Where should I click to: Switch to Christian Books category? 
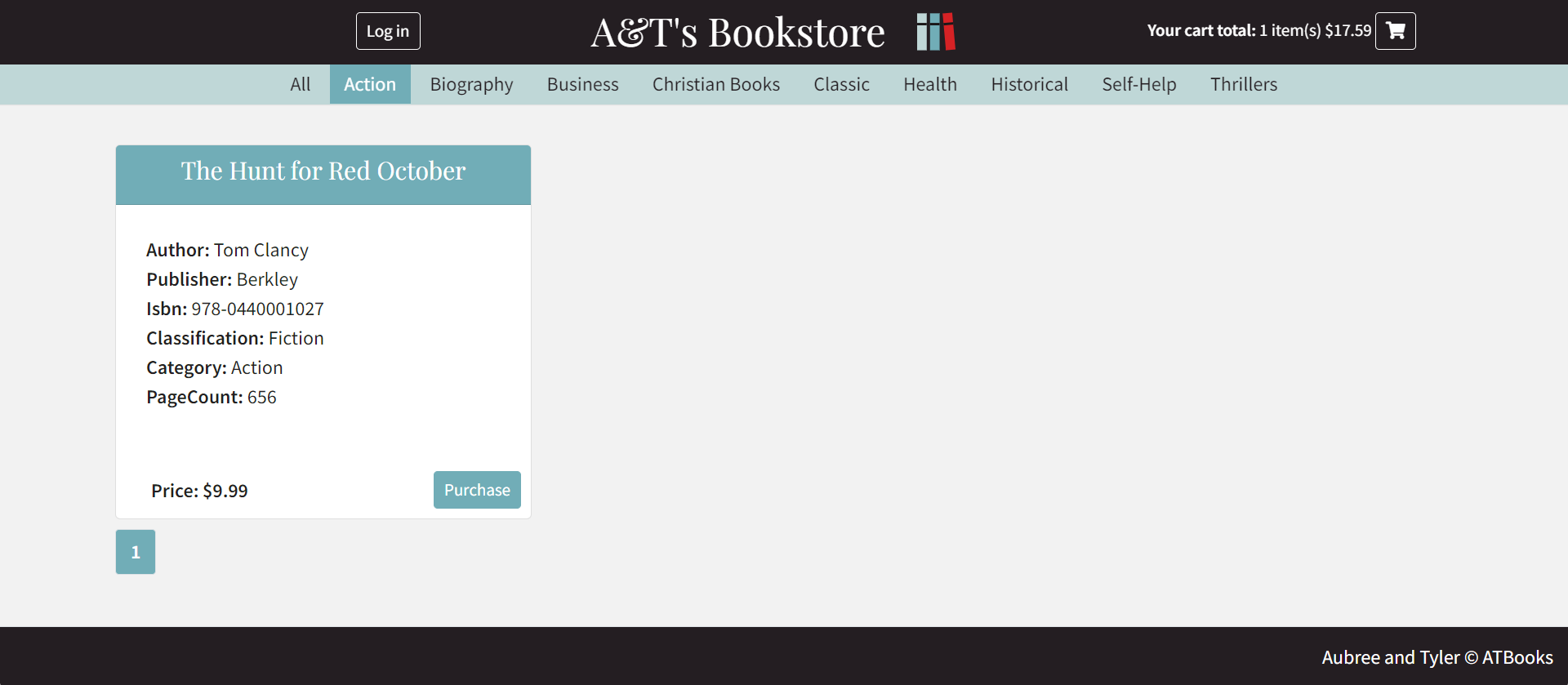point(716,84)
